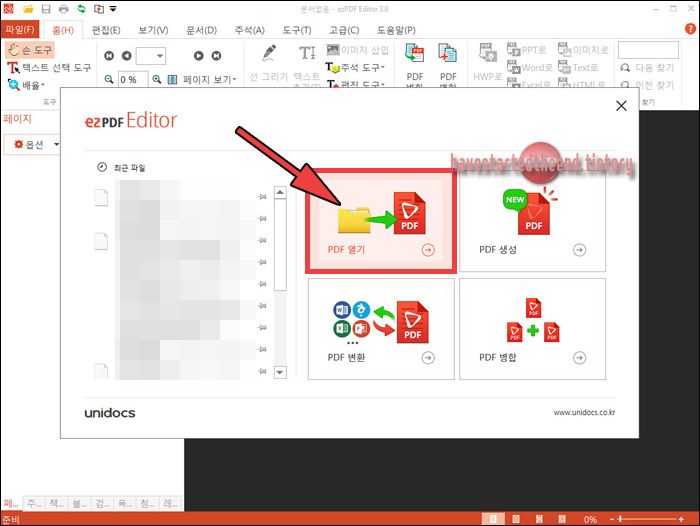This screenshot has height=526, width=700.
Task: Click the green refresh arrows icon in title bar
Action: tap(81, 8)
